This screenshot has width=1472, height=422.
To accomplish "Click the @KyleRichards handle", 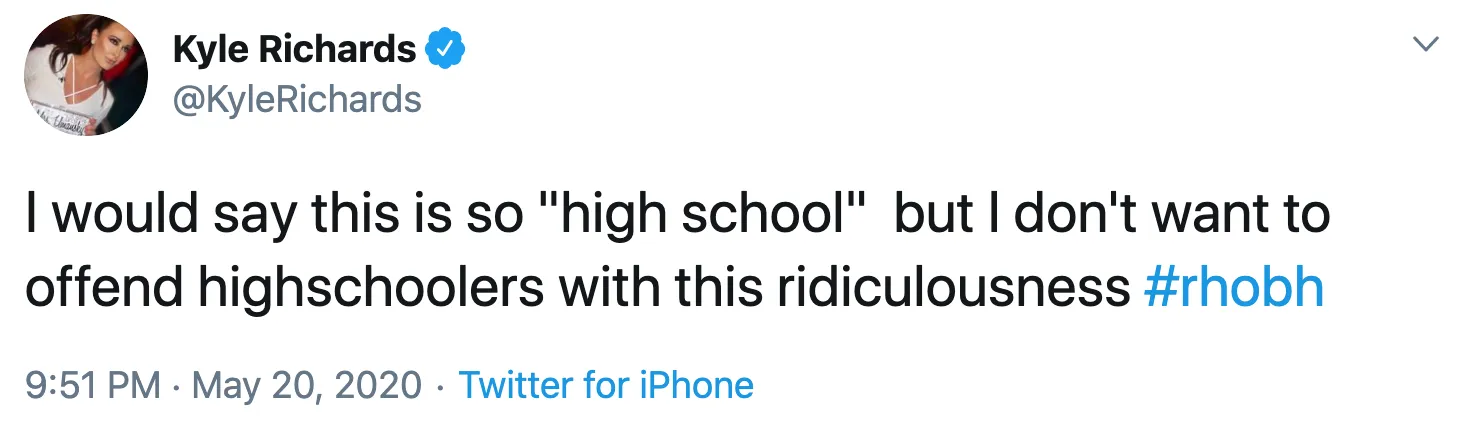I will pyautogui.click(x=297, y=99).
